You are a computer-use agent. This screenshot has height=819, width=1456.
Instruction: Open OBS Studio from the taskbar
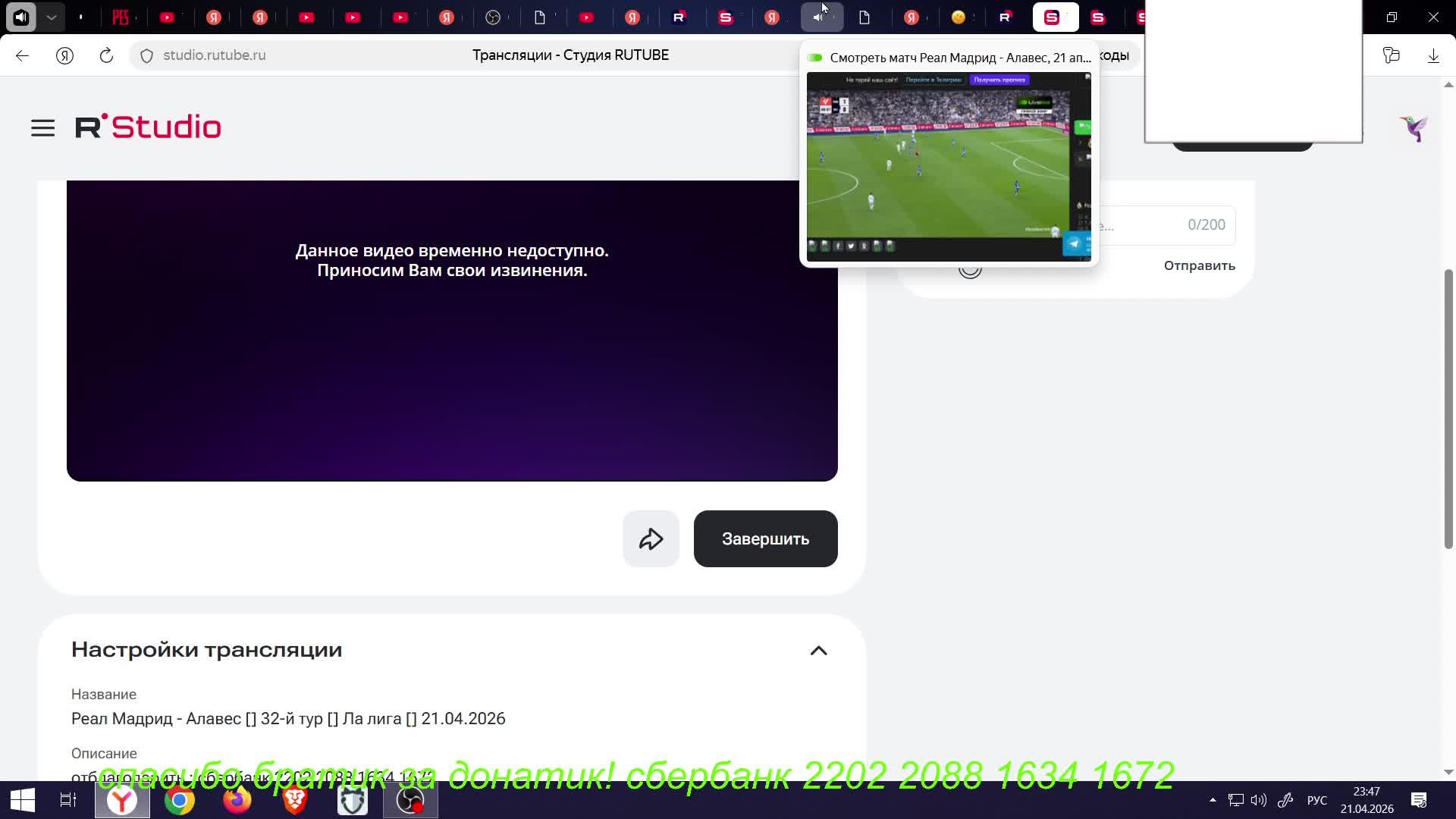(x=410, y=800)
